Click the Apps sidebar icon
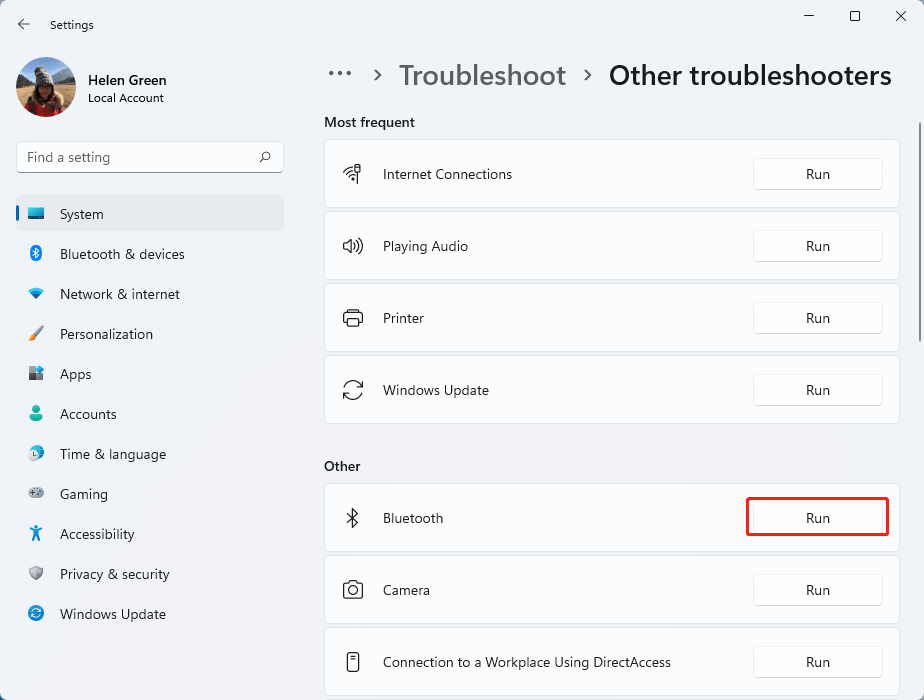The width and height of the screenshot is (924, 700). pyautogui.click(x=36, y=374)
